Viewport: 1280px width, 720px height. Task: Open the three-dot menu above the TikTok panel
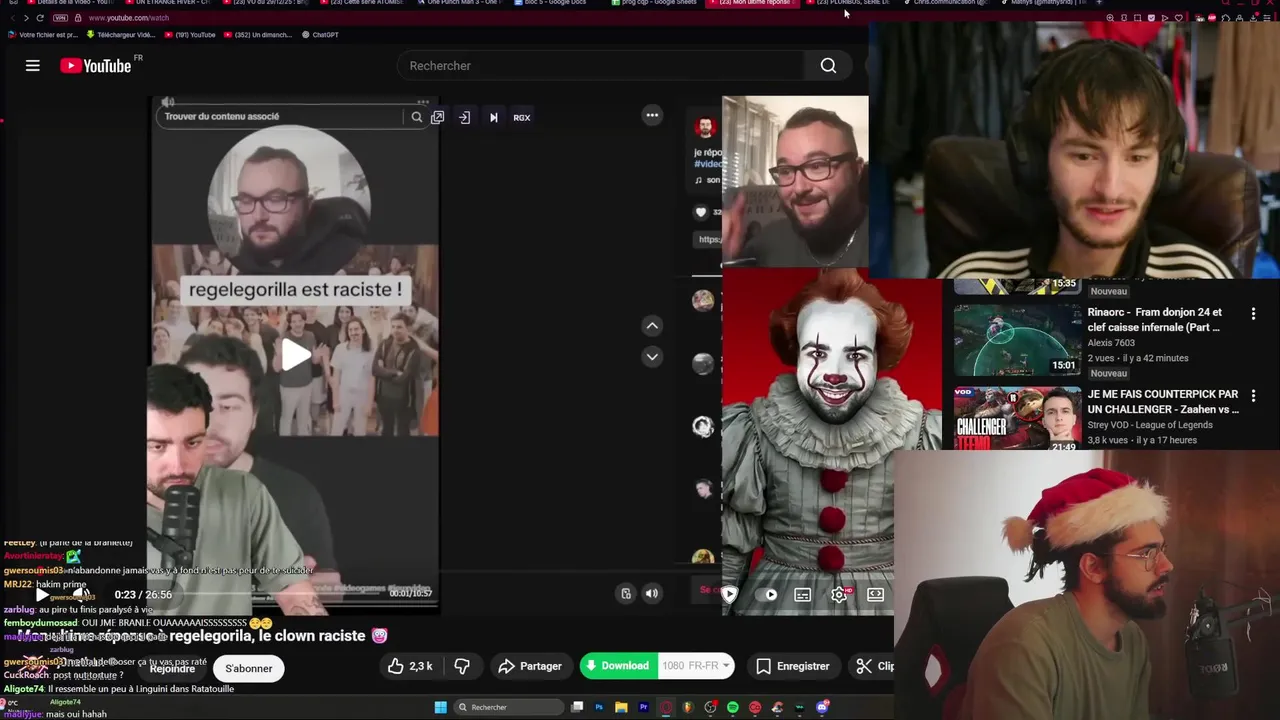(x=652, y=115)
